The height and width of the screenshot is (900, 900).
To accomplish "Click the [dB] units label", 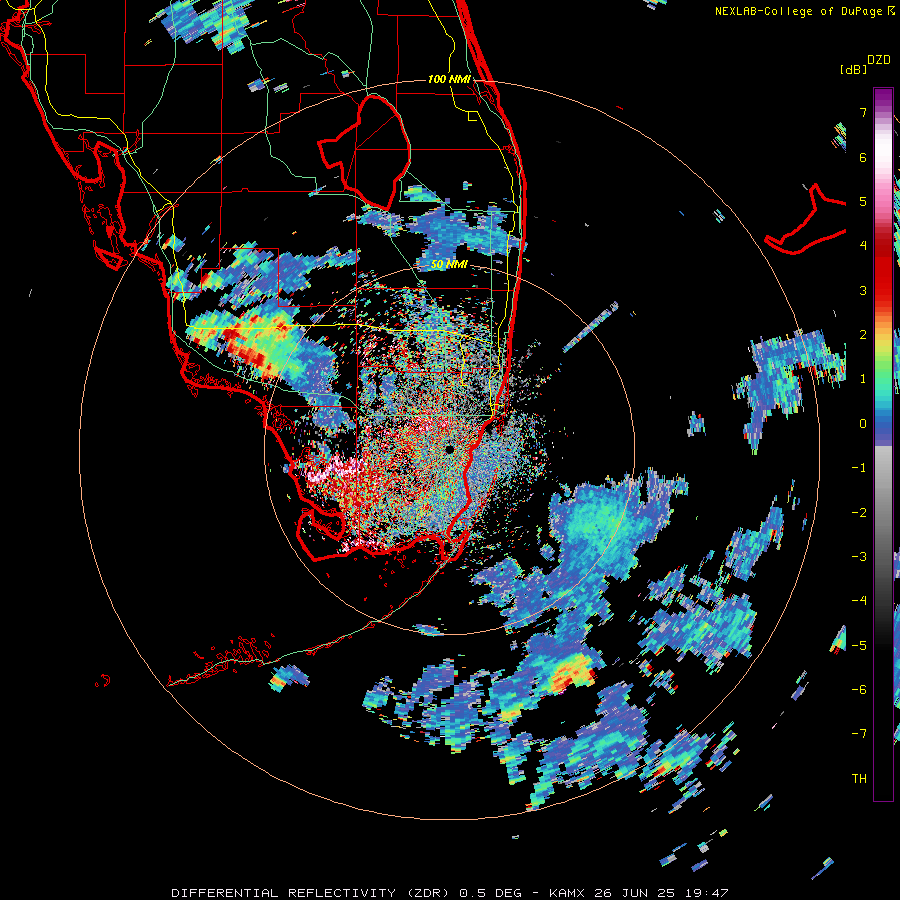I will coord(853,69).
